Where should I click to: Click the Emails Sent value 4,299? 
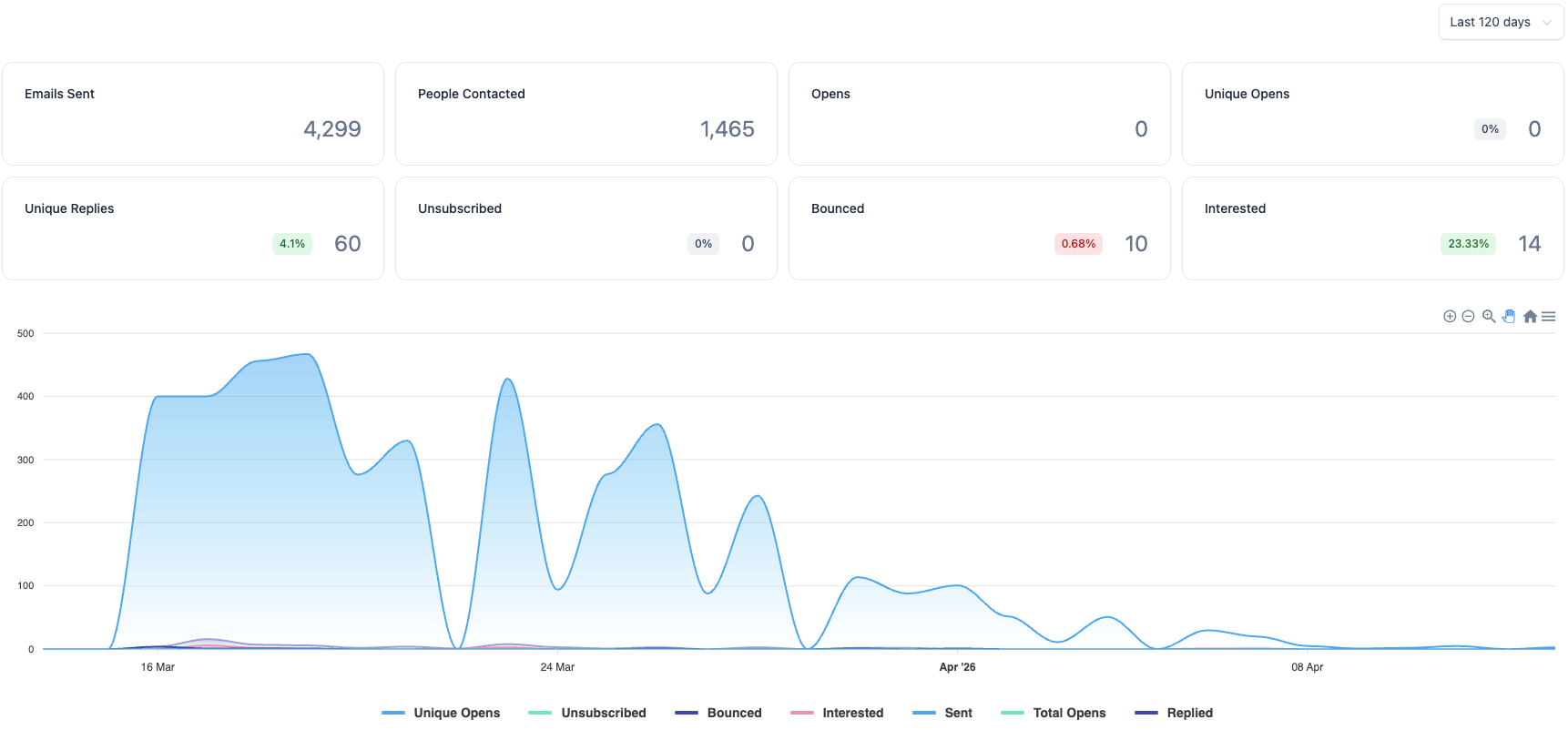point(332,129)
